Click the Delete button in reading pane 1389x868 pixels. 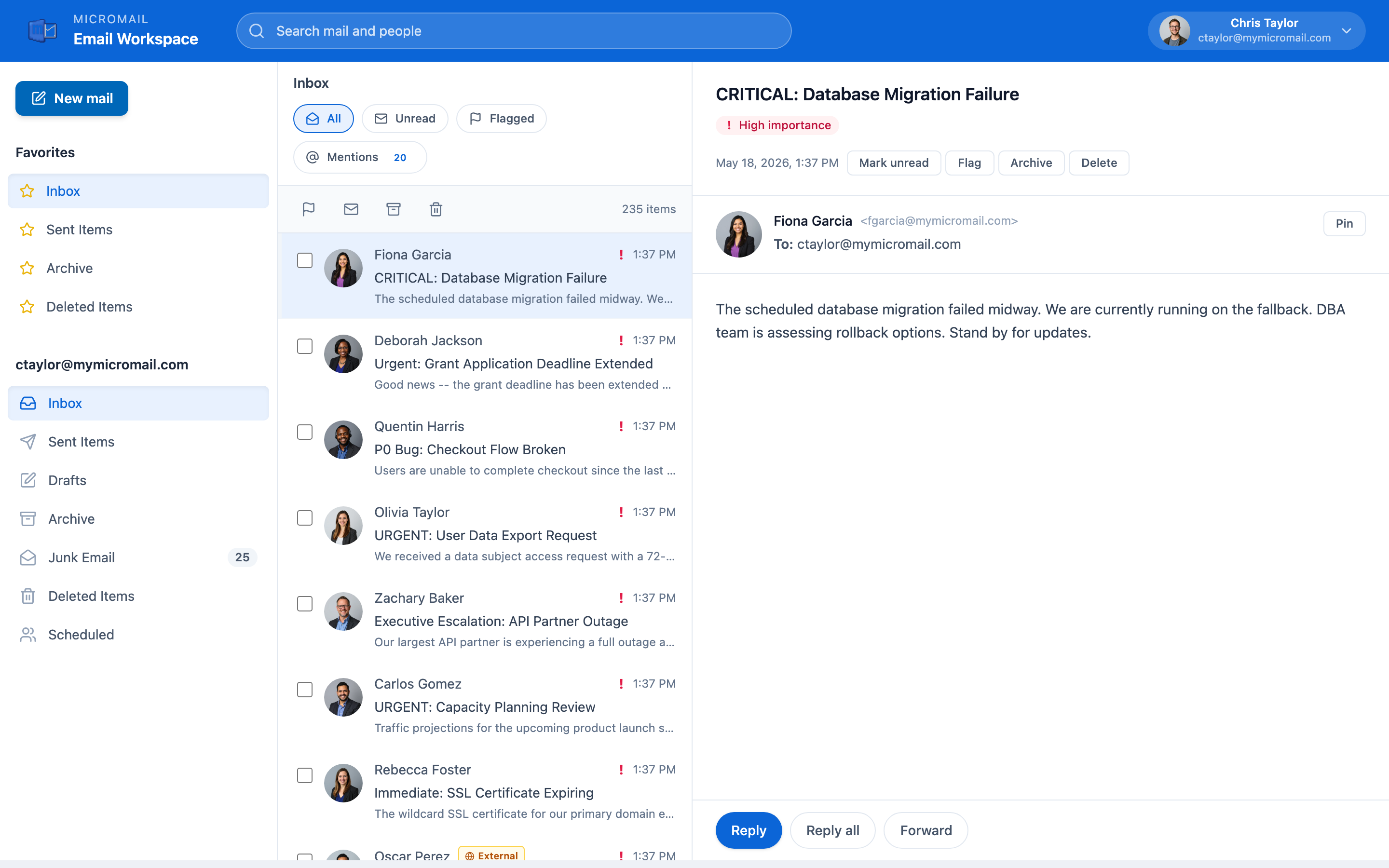click(1099, 163)
